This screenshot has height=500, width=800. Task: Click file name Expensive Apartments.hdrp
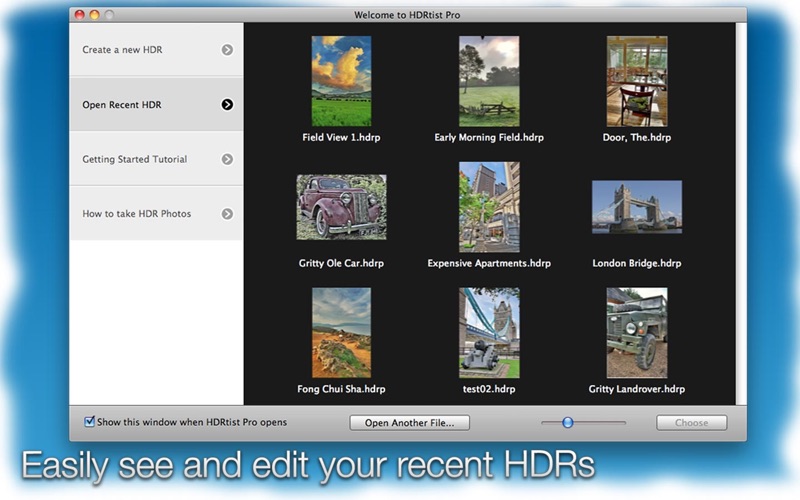coord(489,263)
